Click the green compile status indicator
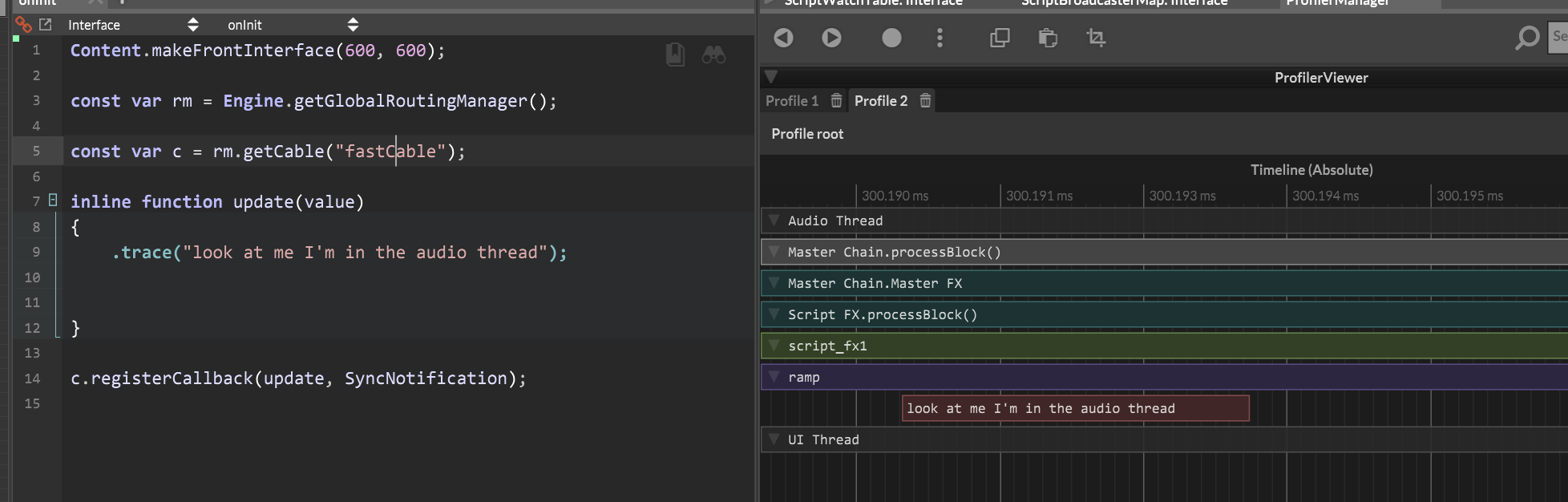 coord(16,38)
